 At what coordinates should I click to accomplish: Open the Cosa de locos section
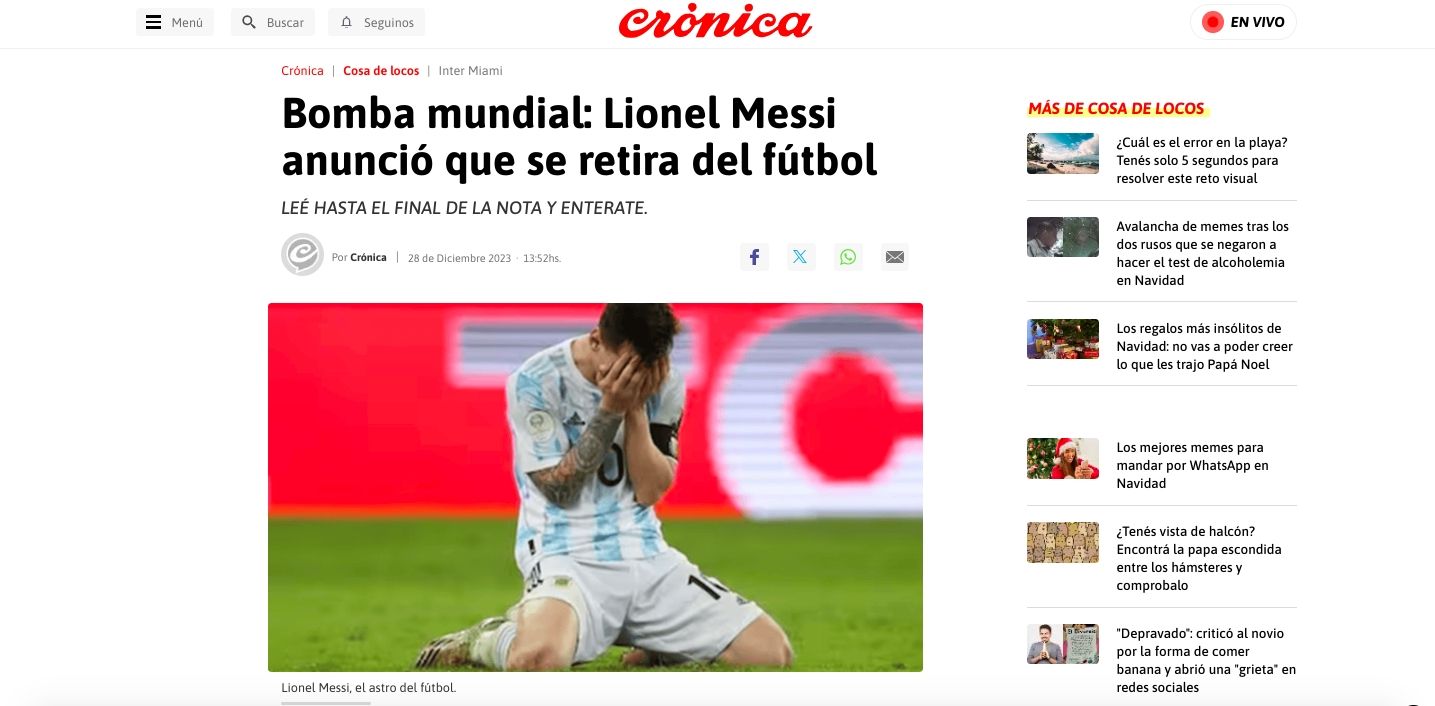pos(381,71)
